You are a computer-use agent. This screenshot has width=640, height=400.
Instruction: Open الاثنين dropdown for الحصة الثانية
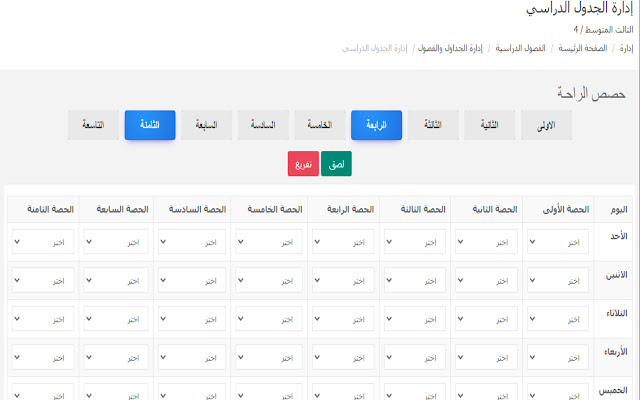tap(486, 280)
